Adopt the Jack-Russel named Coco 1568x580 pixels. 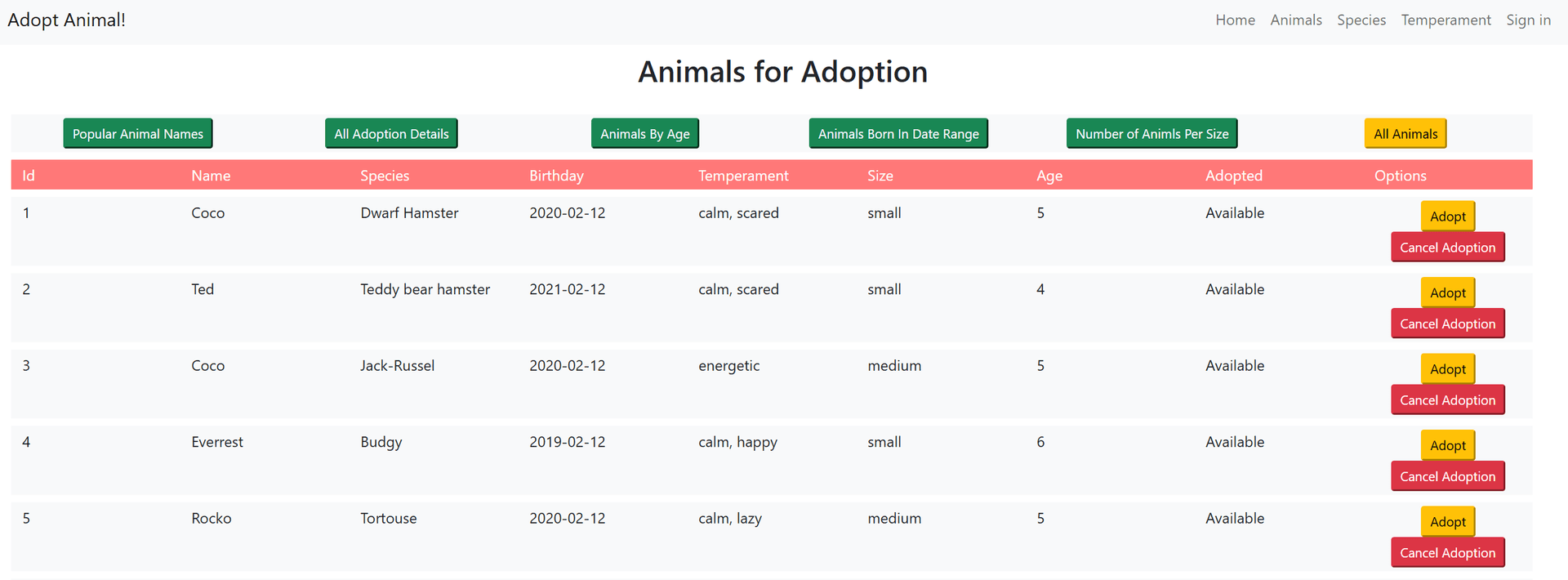click(x=1448, y=369)
